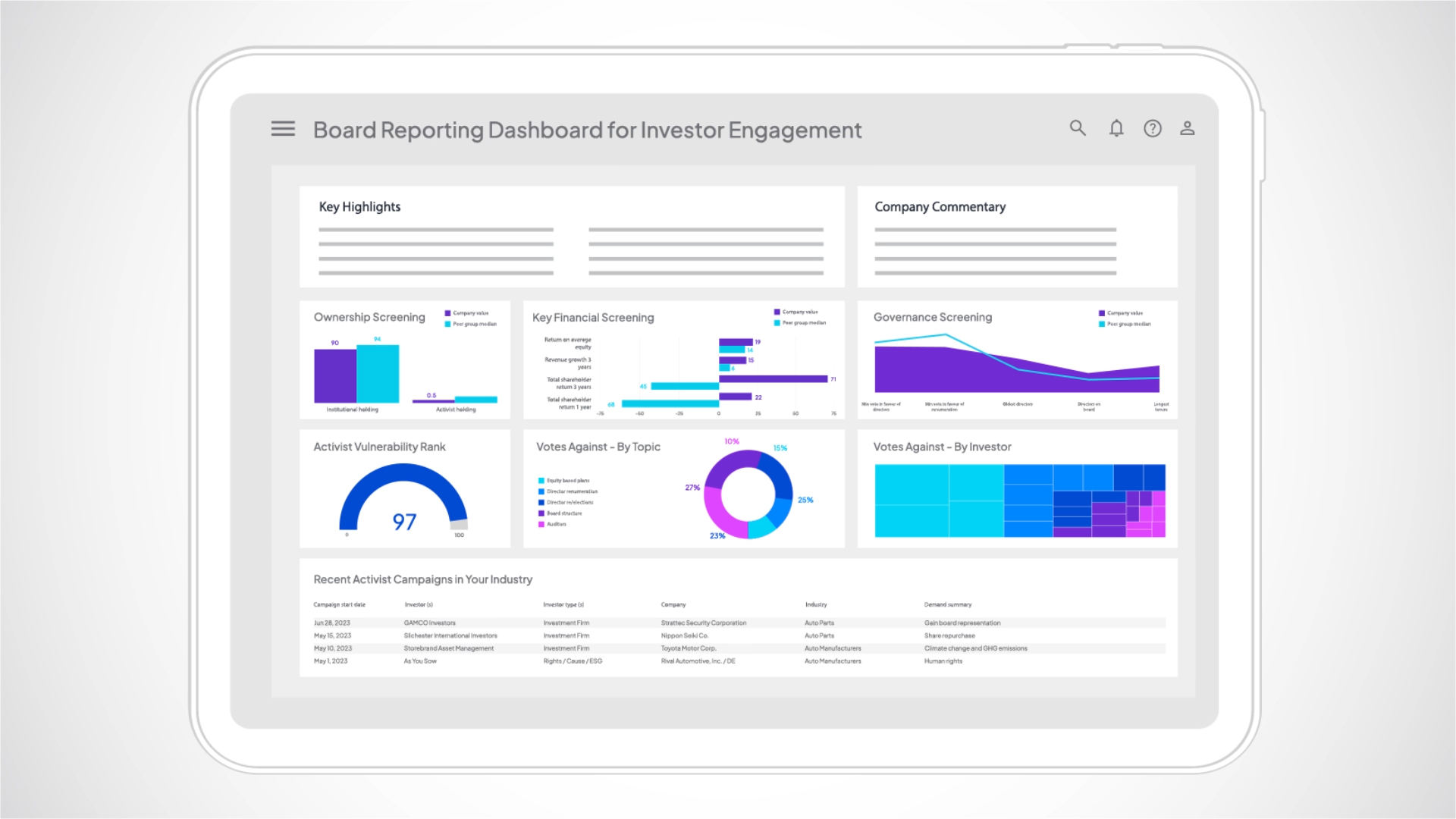1456x819 pixels.
Task: Sort by Campaign start date column
Action: click(x=339, y=605)
